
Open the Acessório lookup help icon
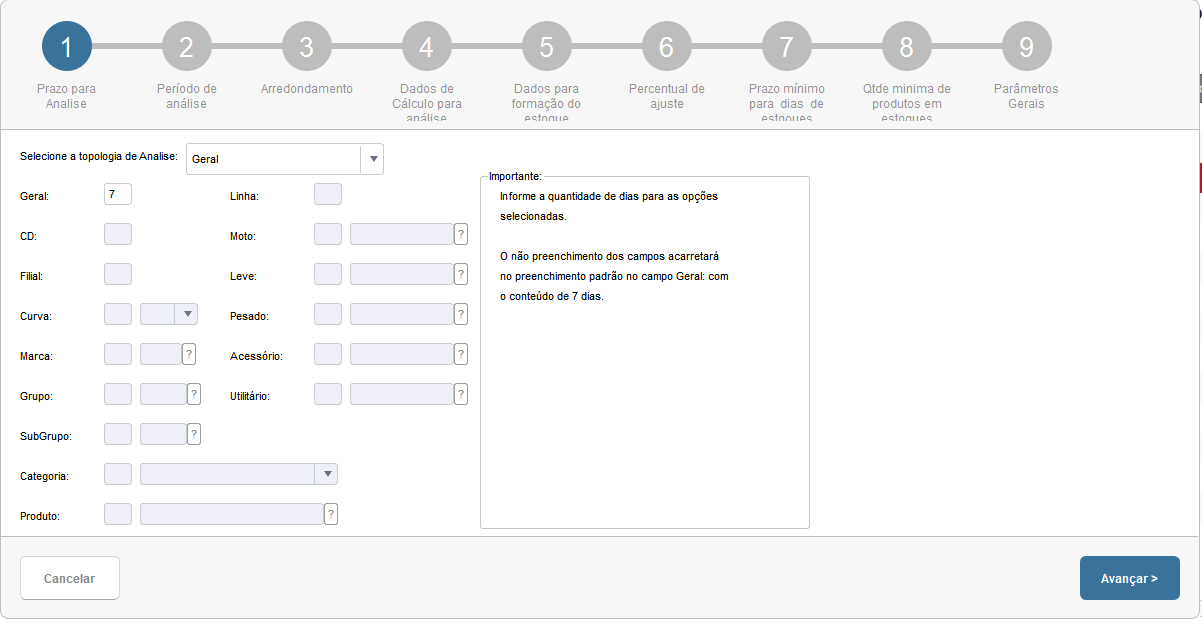click(x=461, y=354)
